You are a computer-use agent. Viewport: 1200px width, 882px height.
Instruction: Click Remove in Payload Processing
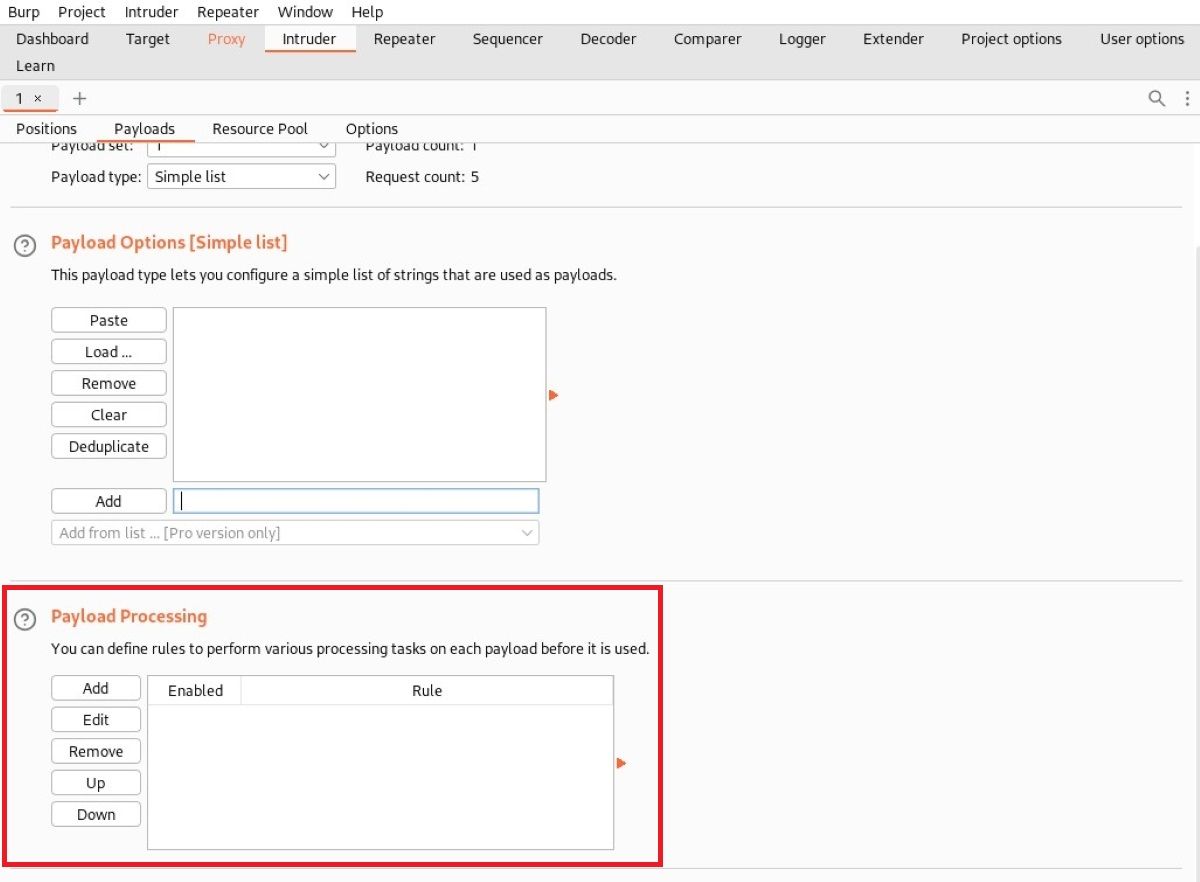[96, 751]
